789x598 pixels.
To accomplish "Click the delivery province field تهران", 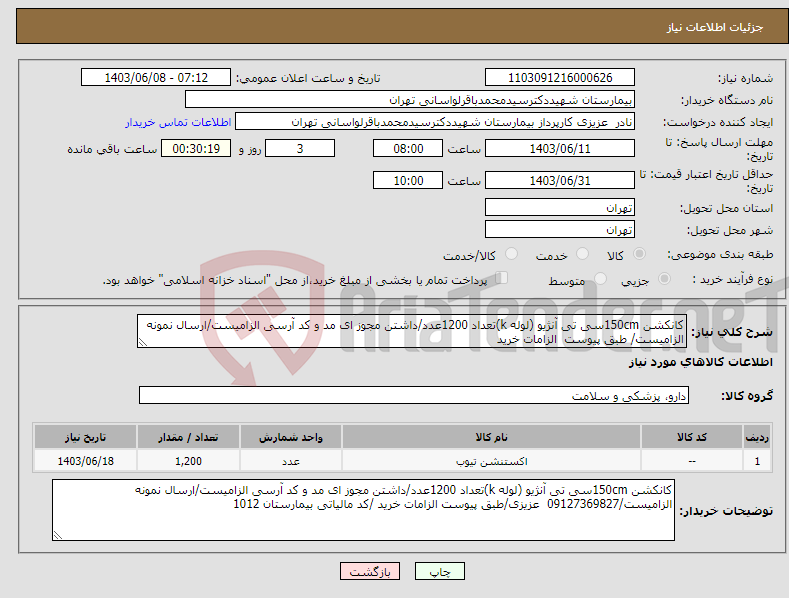I will (560, 207).
